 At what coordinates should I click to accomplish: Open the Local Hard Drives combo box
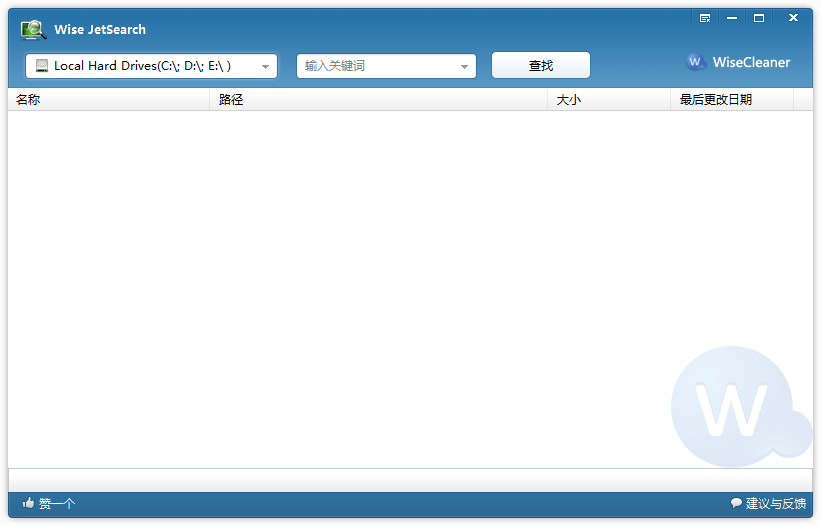(151, 66)
